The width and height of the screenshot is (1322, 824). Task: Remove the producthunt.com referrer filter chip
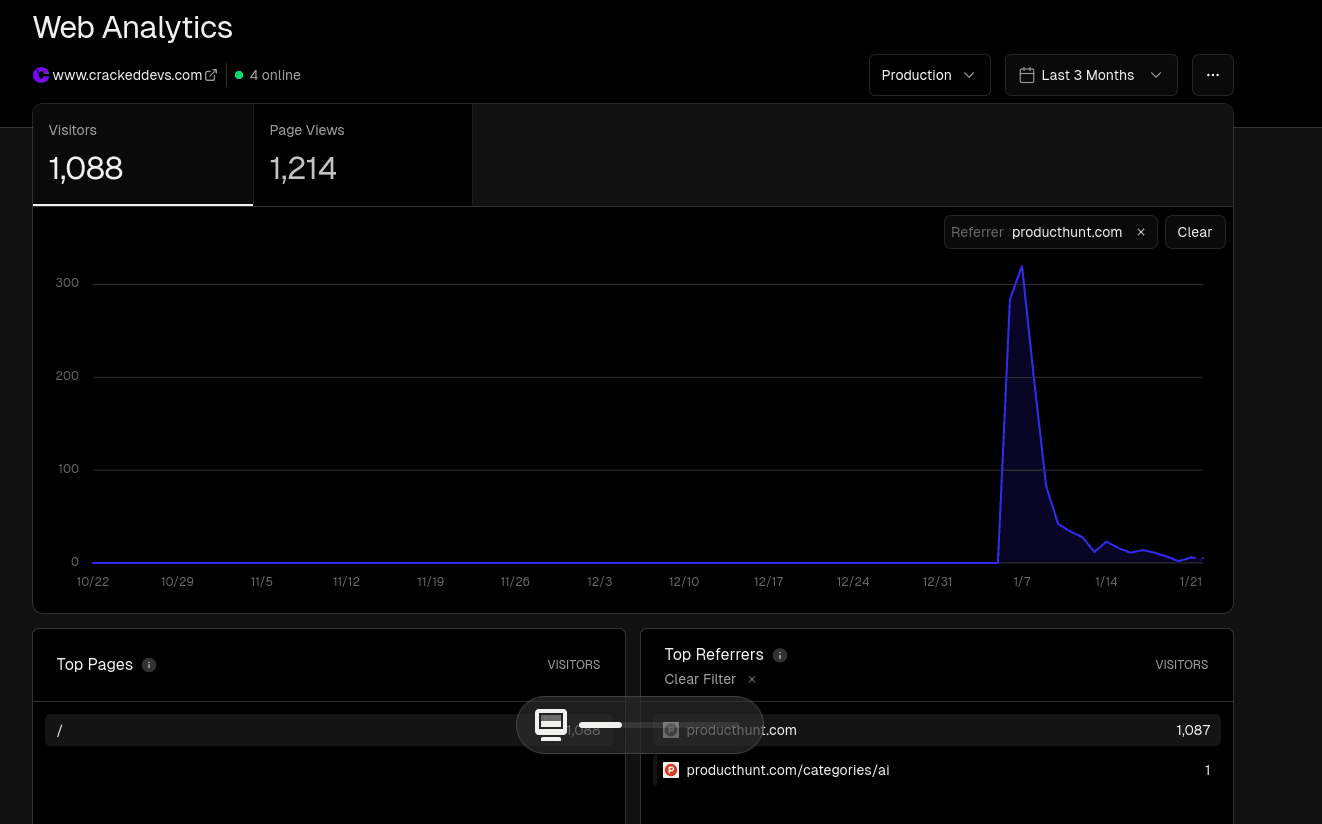point(1141,232)
